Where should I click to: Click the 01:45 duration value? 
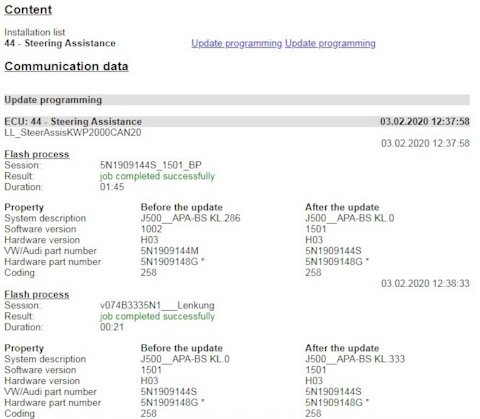(x=112, y=187)
